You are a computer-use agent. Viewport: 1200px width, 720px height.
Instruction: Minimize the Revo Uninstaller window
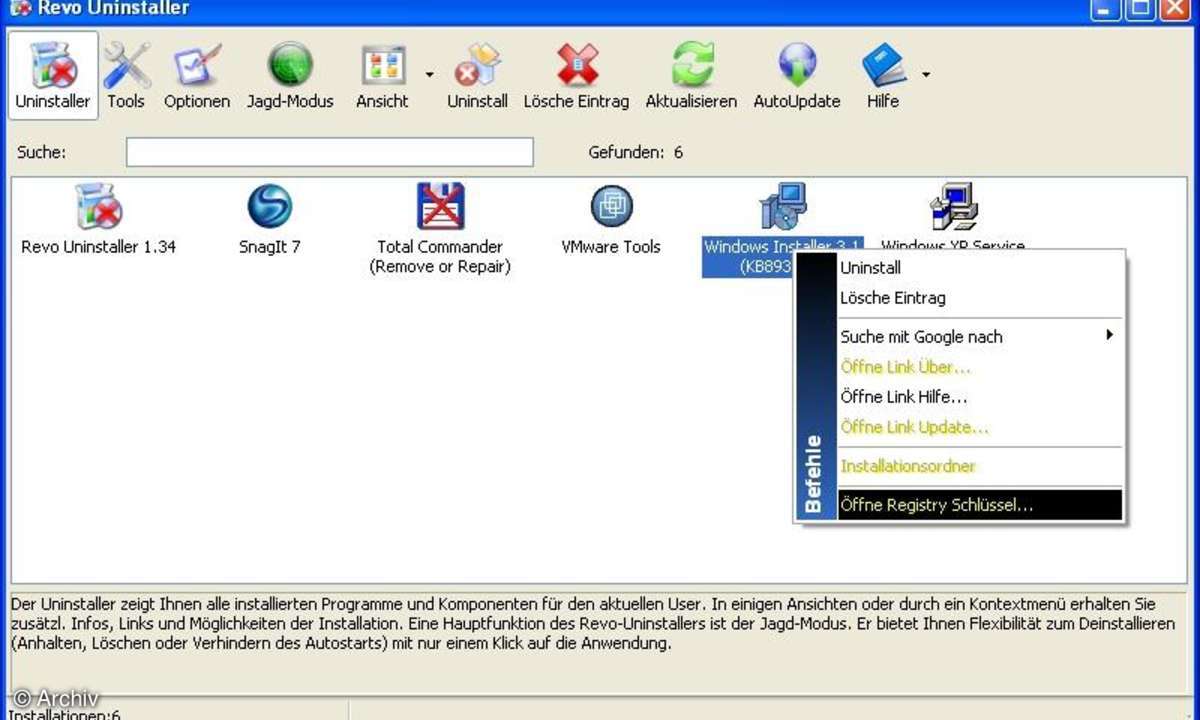1104,8
